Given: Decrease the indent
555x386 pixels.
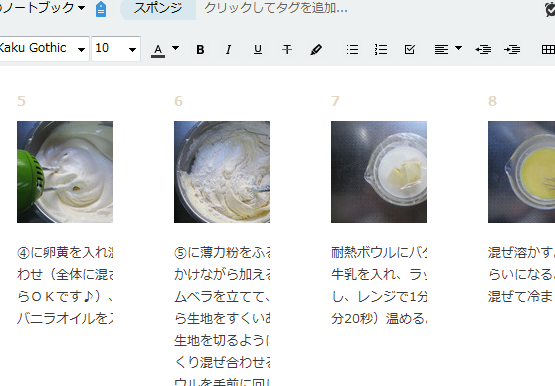Looking at the screenshot, I should (483, 50).
